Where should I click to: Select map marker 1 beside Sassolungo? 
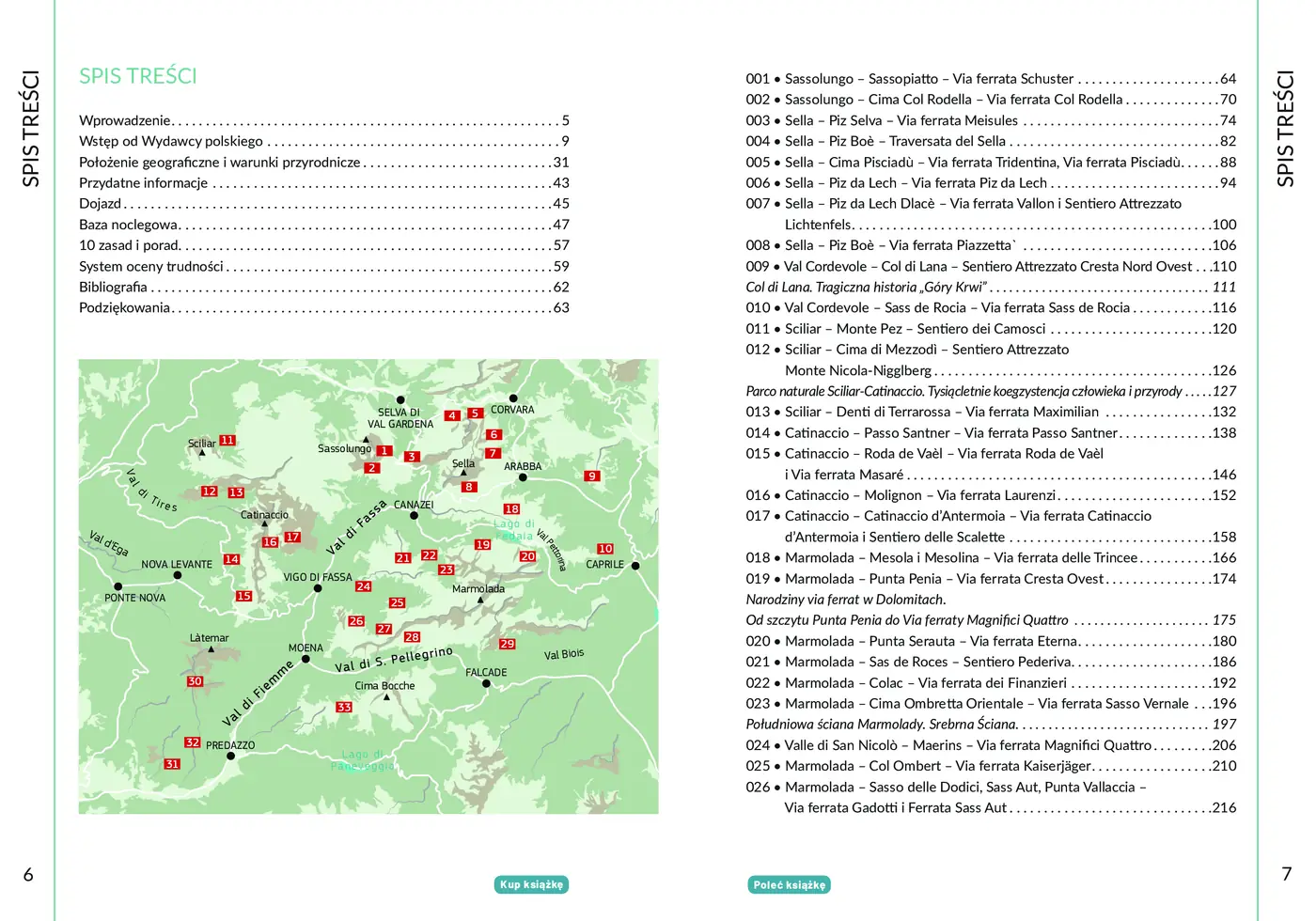pos(384,451)
